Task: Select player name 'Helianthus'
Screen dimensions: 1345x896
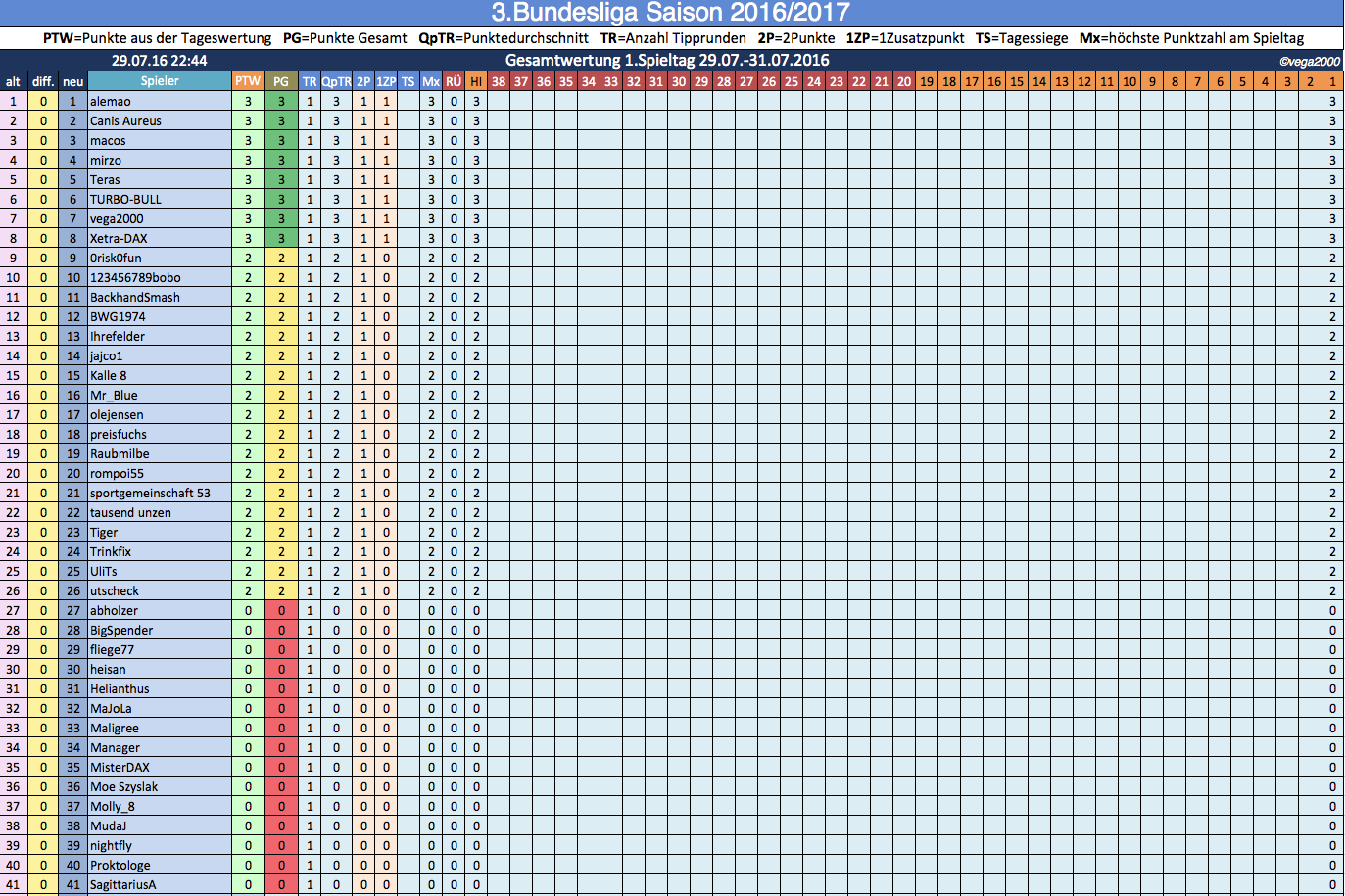Action: click(120, 688)
